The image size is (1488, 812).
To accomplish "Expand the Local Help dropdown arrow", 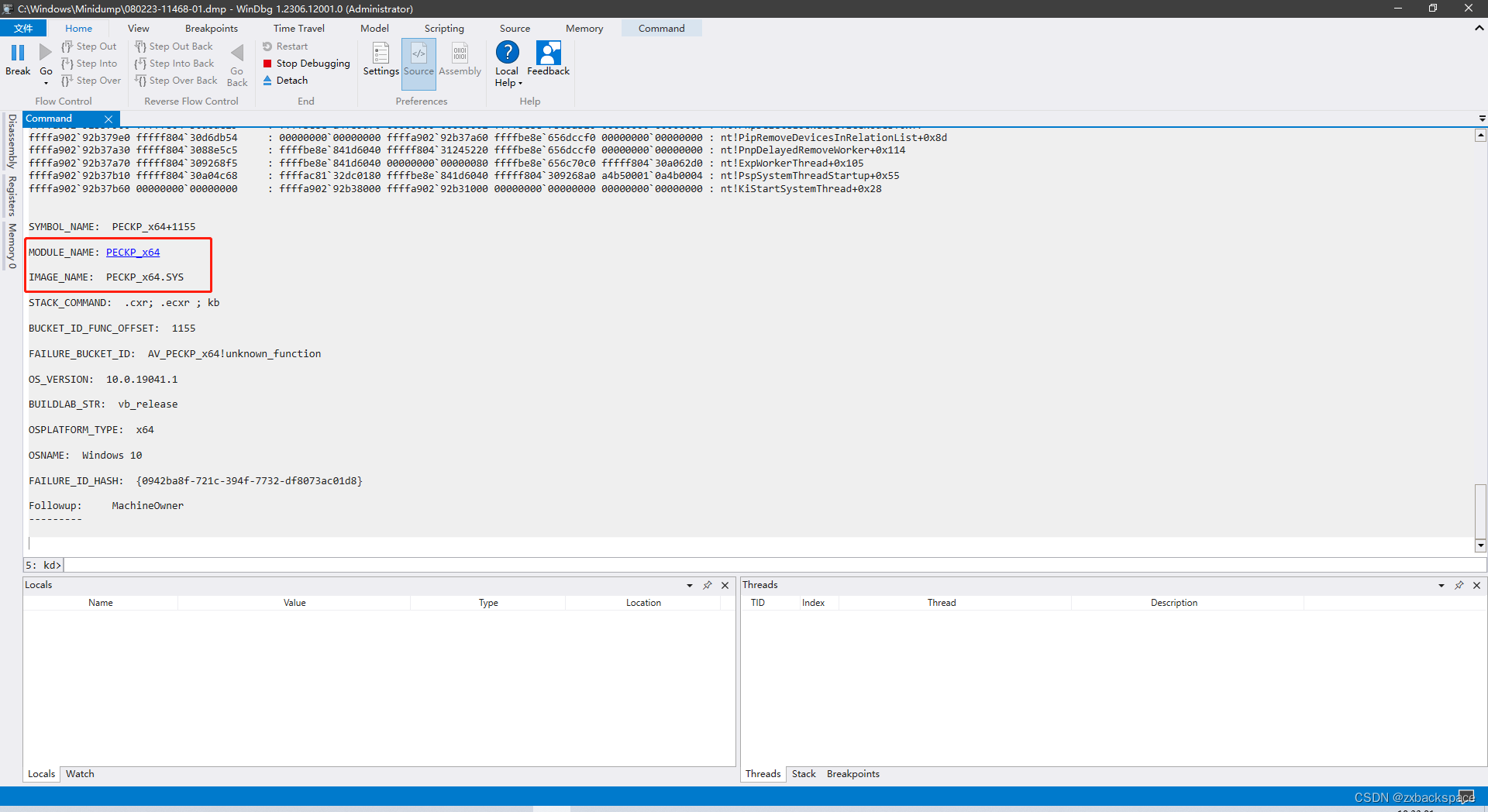I will pos(521,84).
